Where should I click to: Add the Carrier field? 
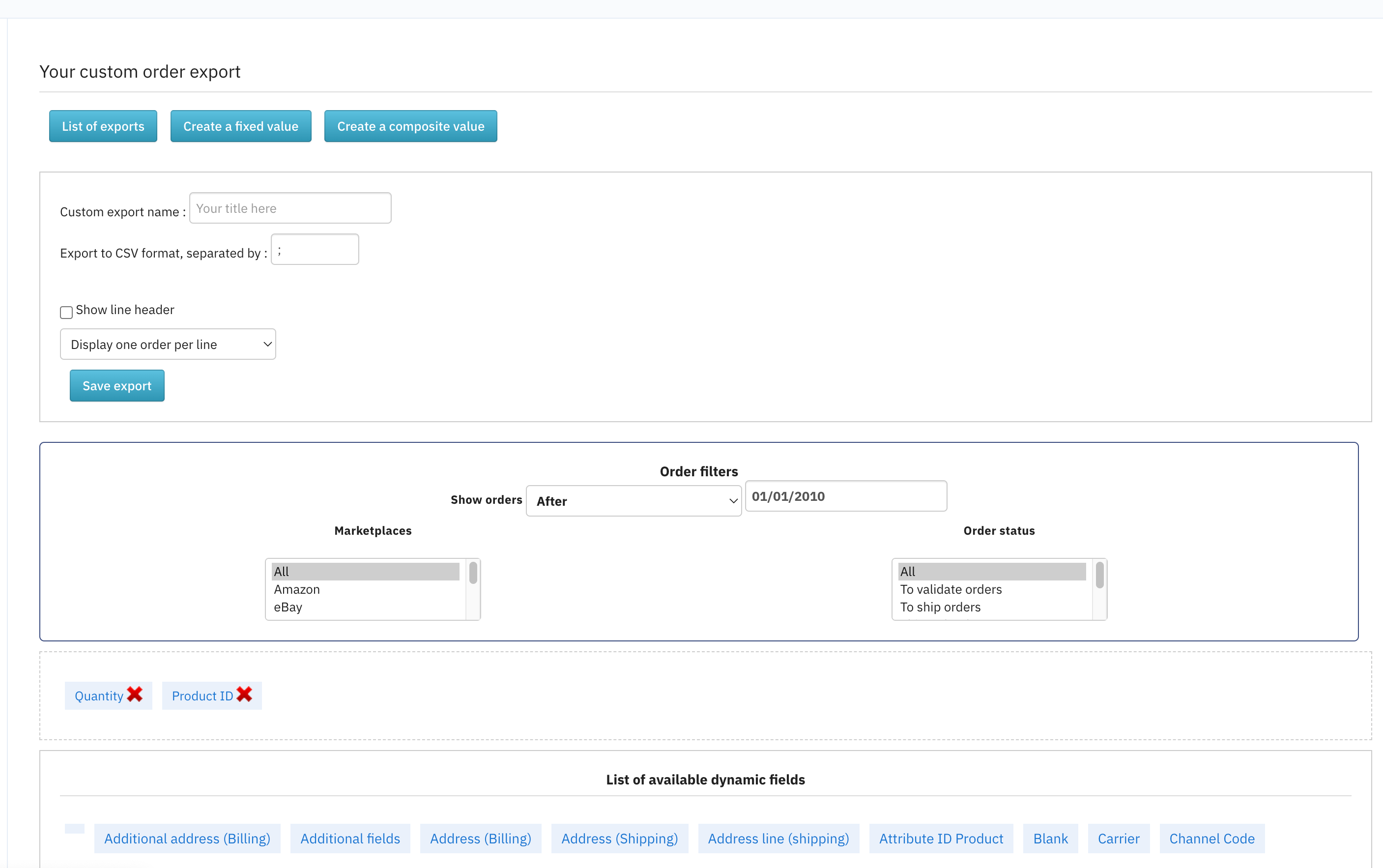(1119, 839)
